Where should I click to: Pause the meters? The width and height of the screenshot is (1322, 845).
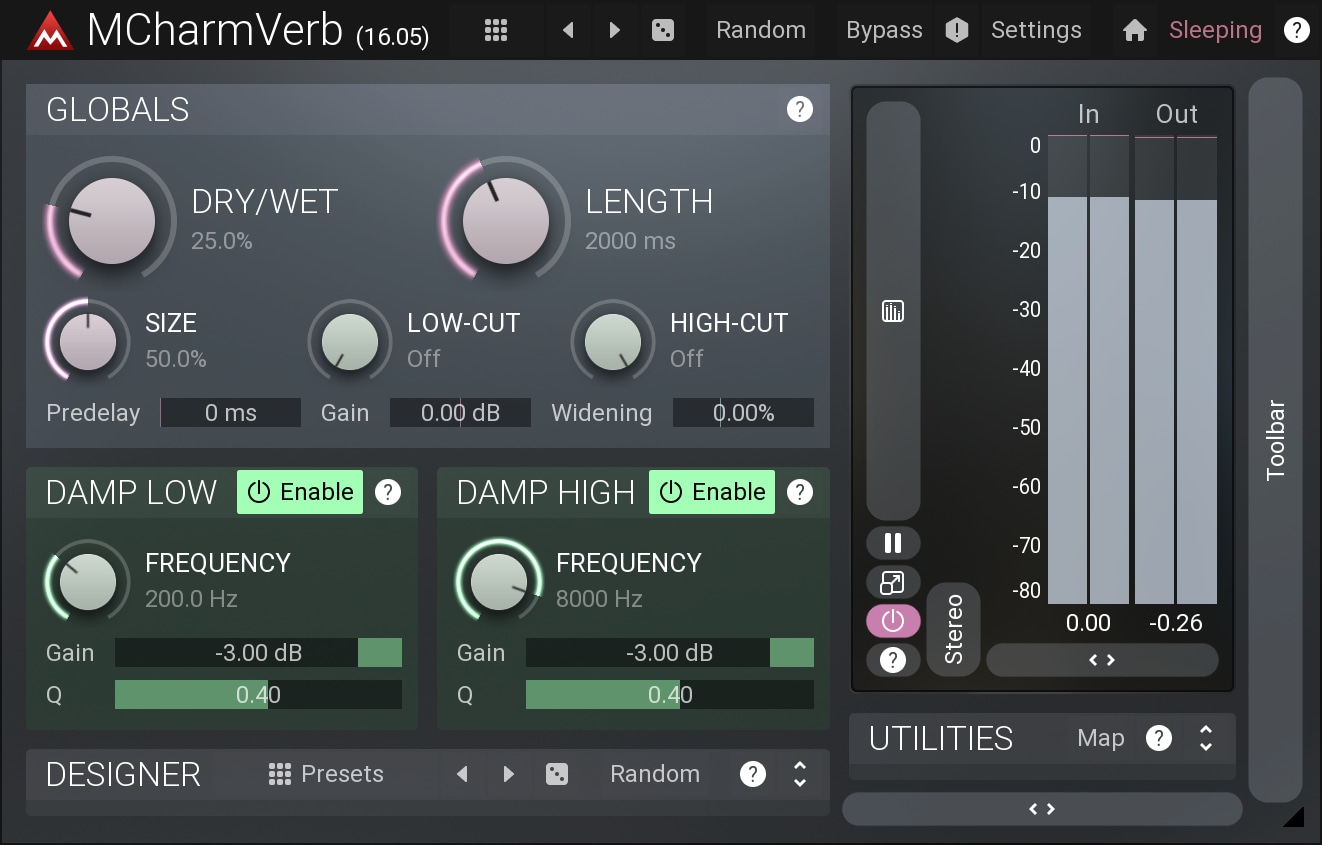893,543
